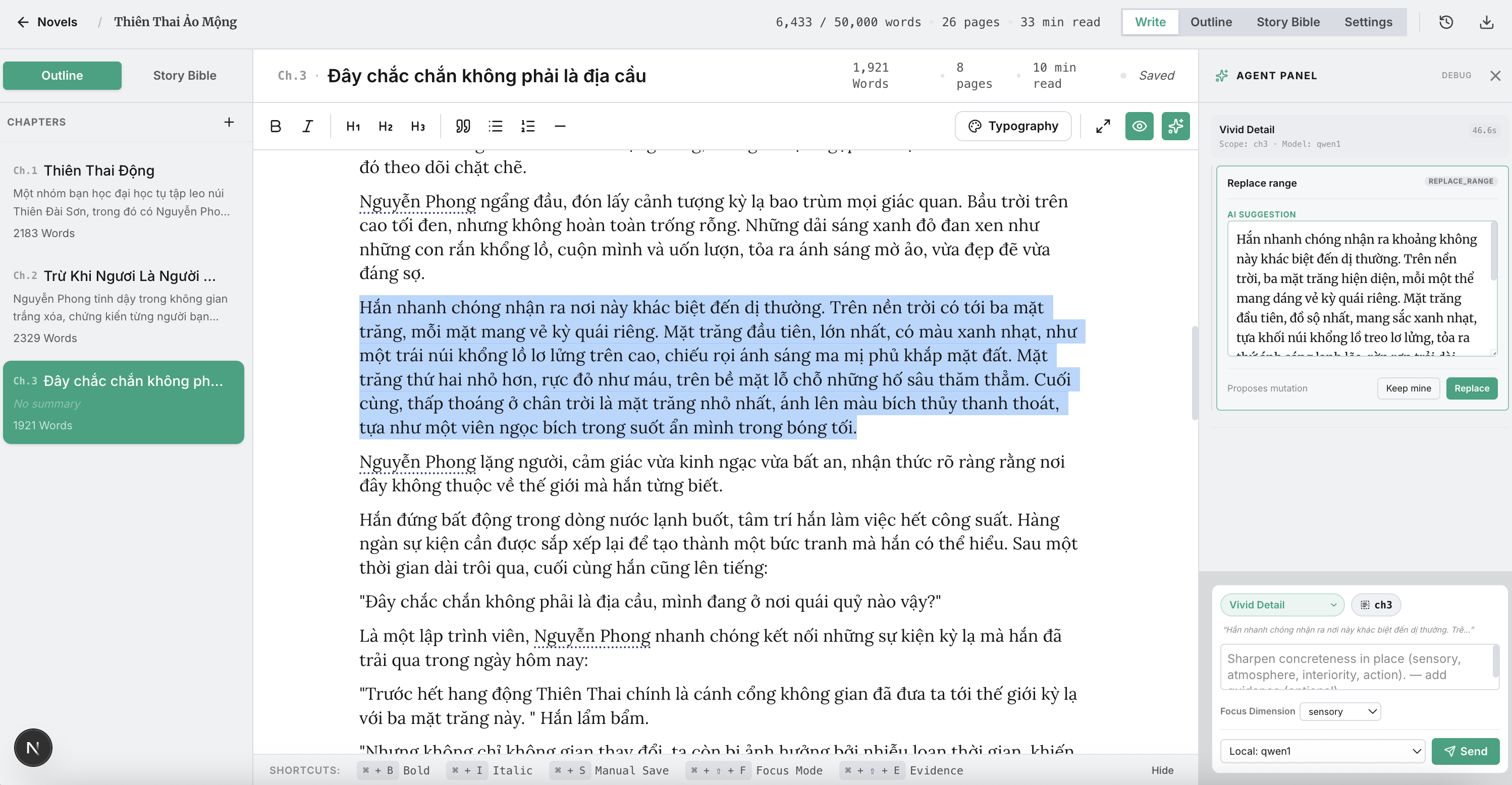The width and height of the screenshot is (1512, 785).
Task: Close the Agent Panel
Action: [x=1495, y=76]
